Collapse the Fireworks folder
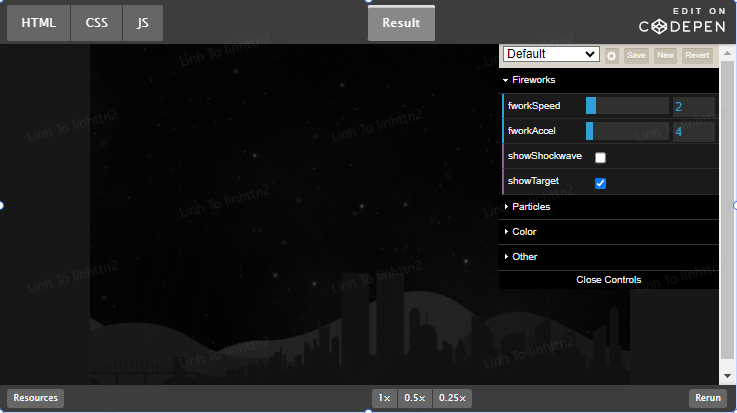The height and width of the screenshot is (413, 737). click(533, 80)
